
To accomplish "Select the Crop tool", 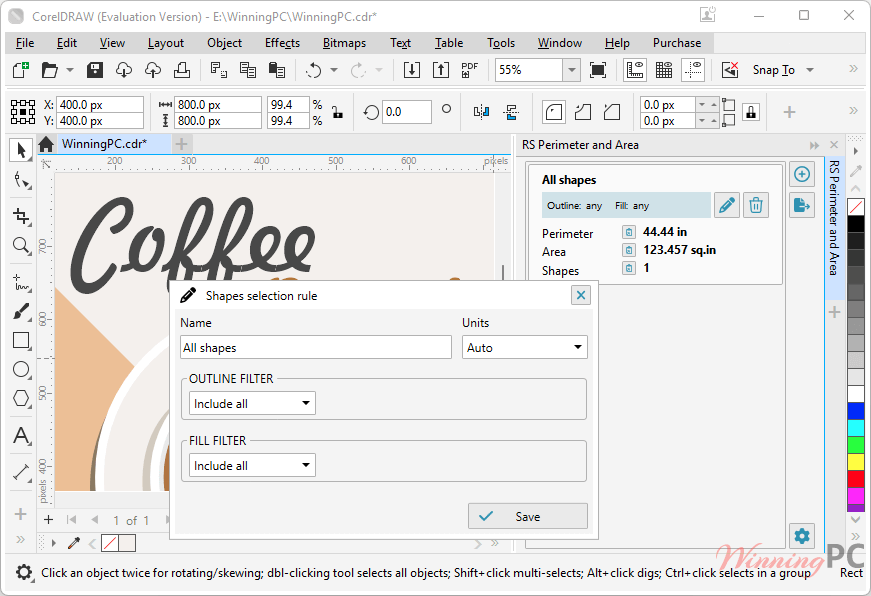I will [21, 216].
